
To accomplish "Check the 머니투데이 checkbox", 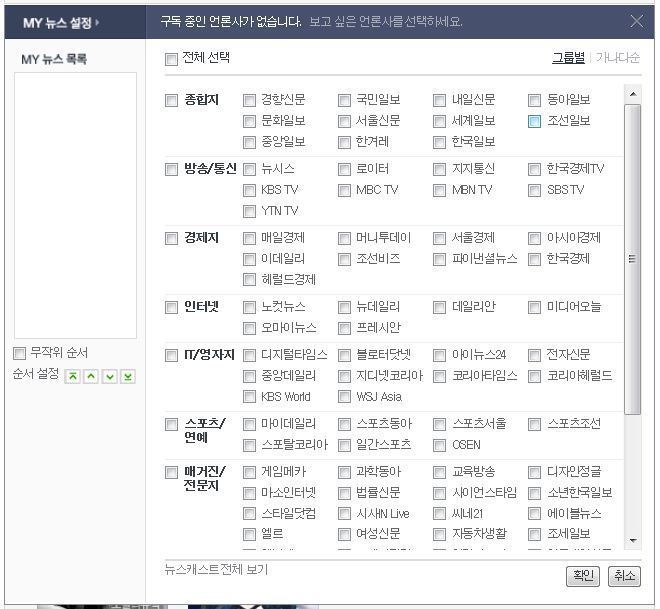I will point(345,239).
